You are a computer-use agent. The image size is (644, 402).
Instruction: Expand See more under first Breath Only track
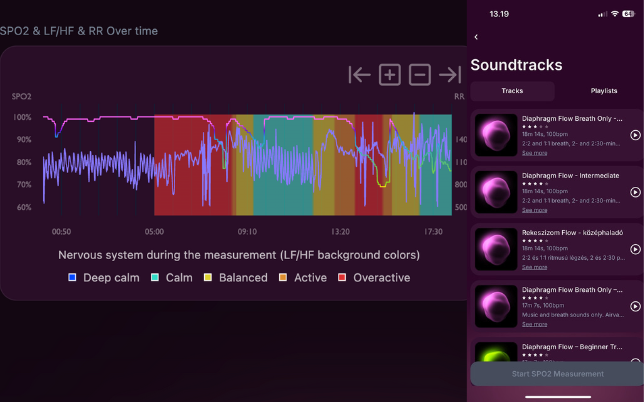point(534,153)
